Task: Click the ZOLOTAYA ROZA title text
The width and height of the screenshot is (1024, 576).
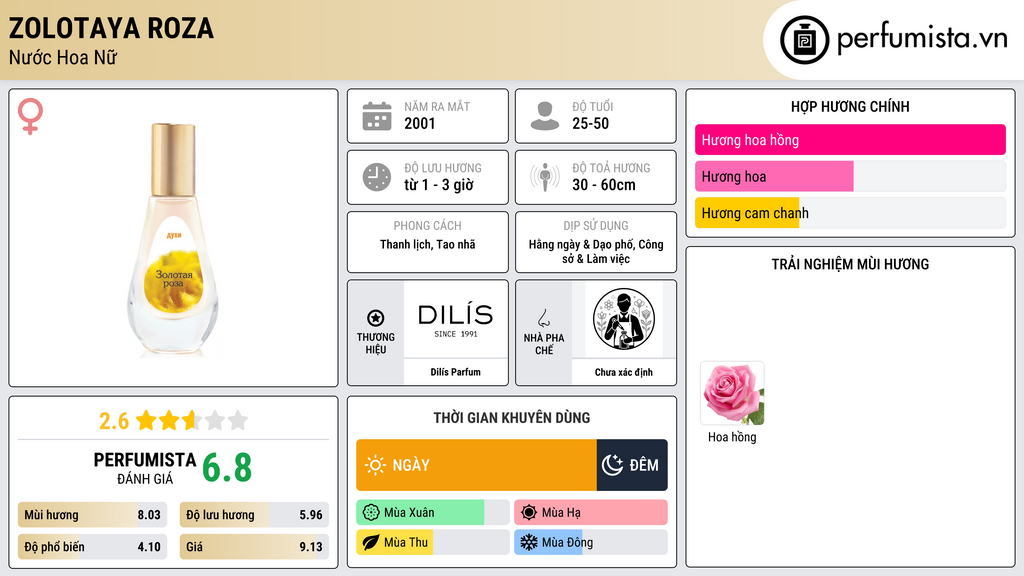Action: tap(111, 28)
